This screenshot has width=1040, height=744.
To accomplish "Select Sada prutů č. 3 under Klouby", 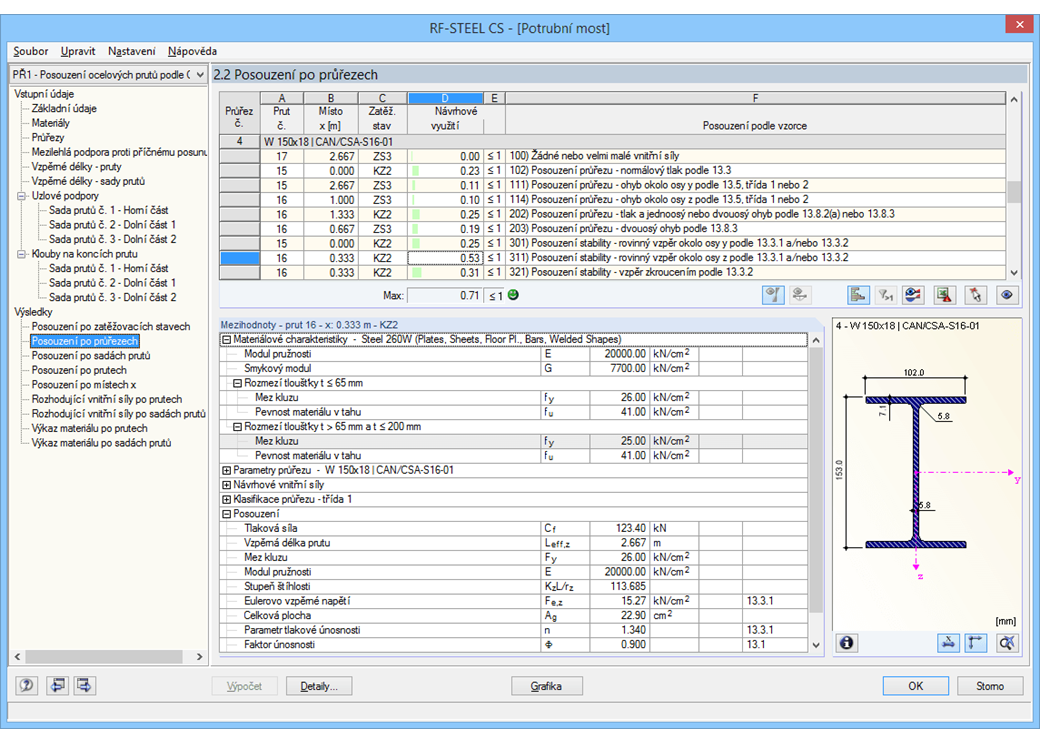I will (x=112, y=298).
